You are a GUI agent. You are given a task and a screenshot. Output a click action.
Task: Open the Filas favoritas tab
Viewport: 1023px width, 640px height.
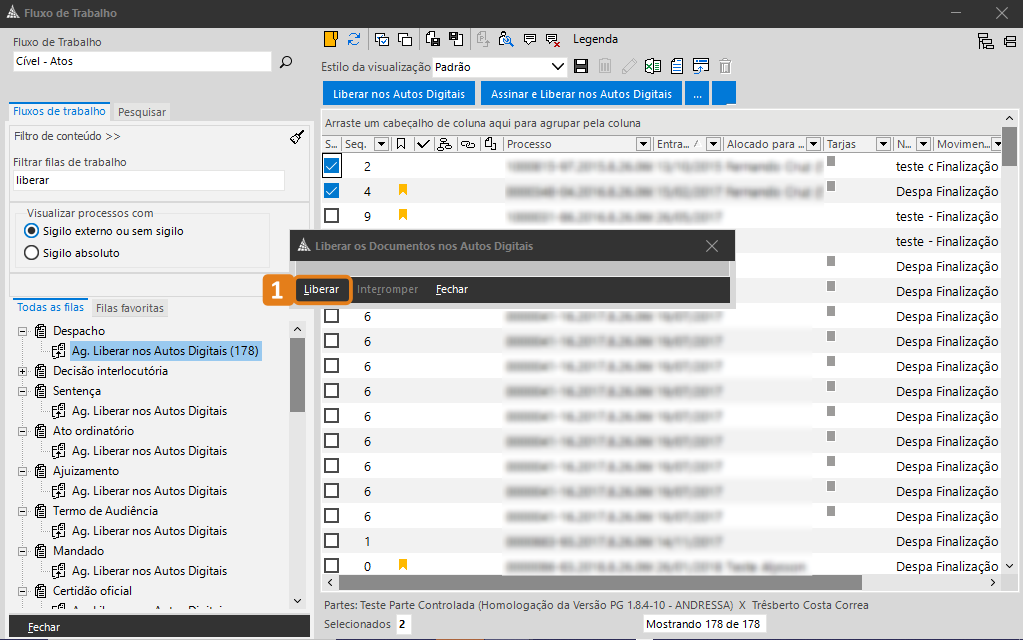click(130, 308)
